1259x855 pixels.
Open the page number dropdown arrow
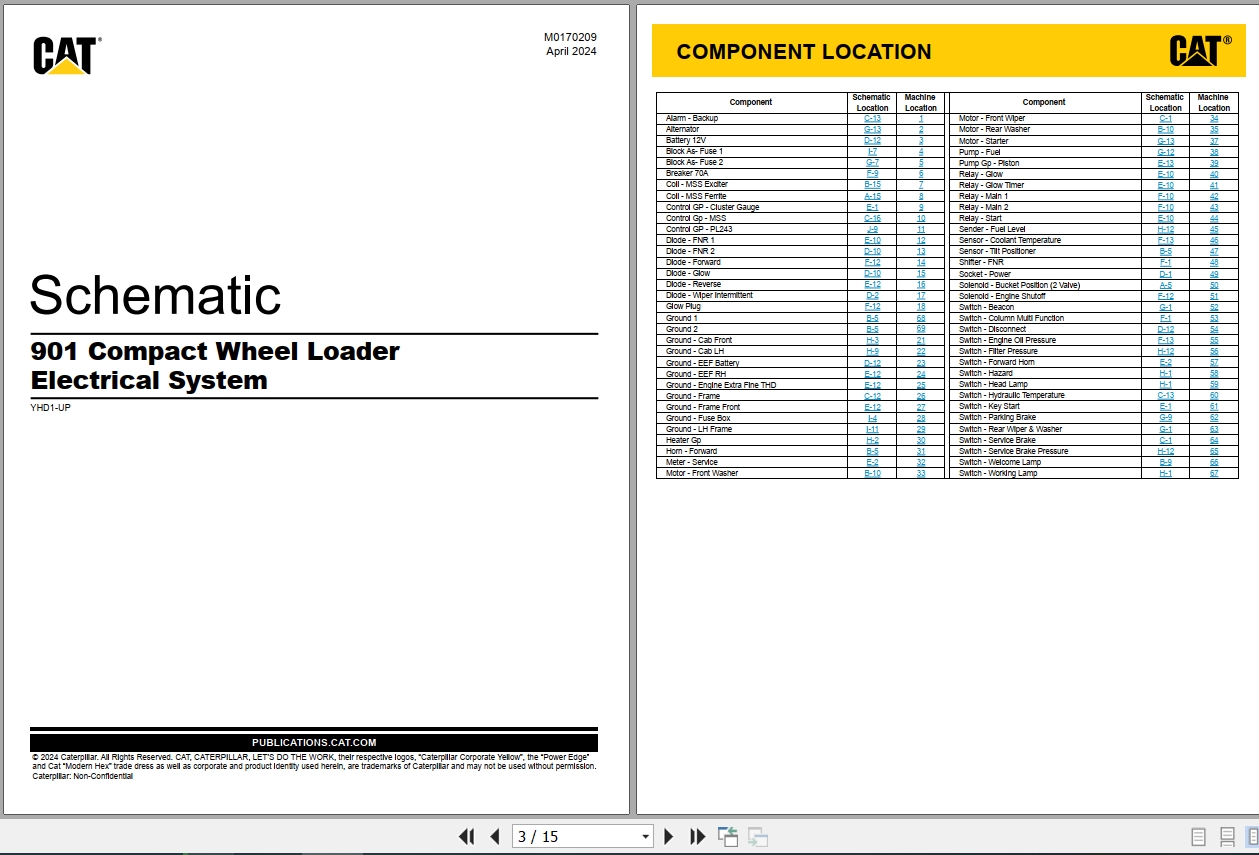tap(645, 837)
